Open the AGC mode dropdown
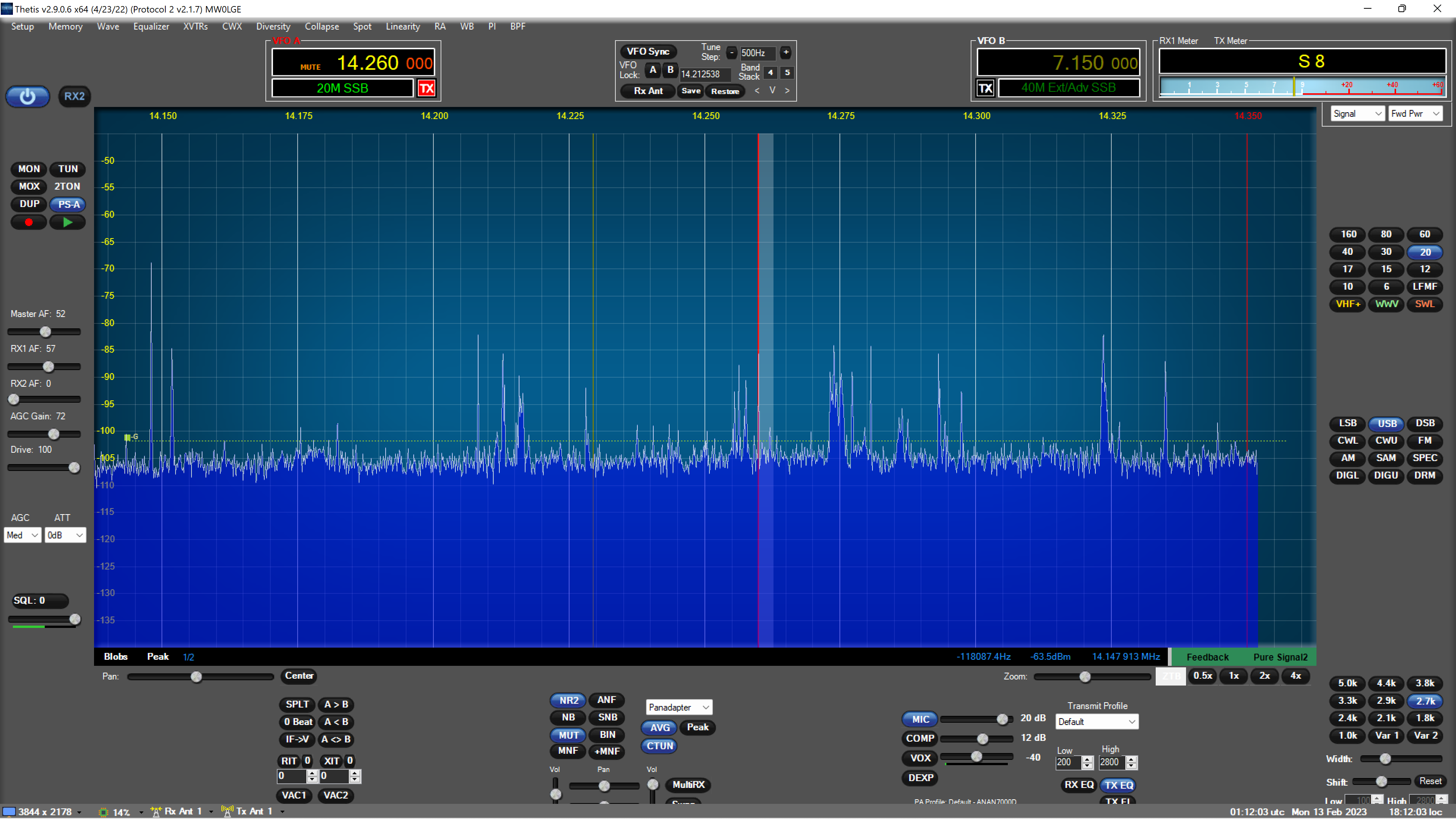This screenshot has height=819, width=1456. coord(23,535)
